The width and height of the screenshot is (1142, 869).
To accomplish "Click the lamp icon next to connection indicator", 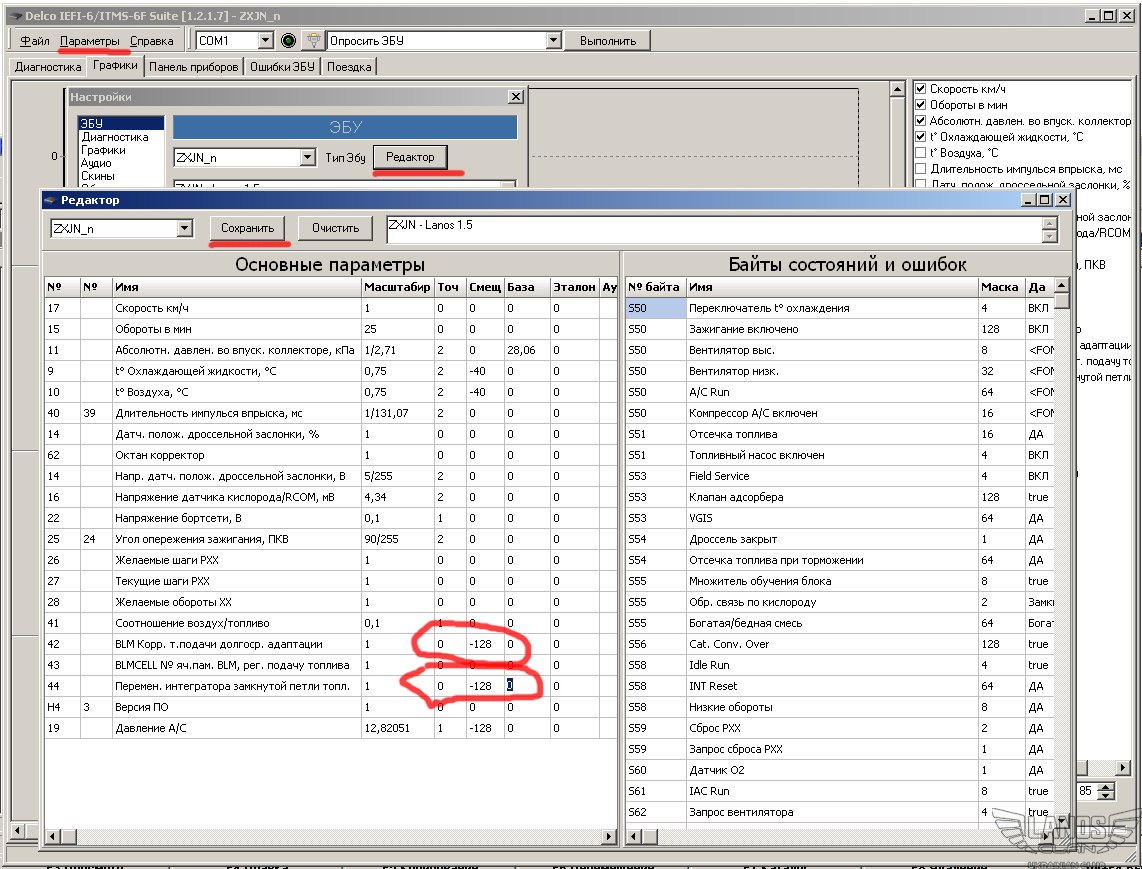I will [313, 41].
